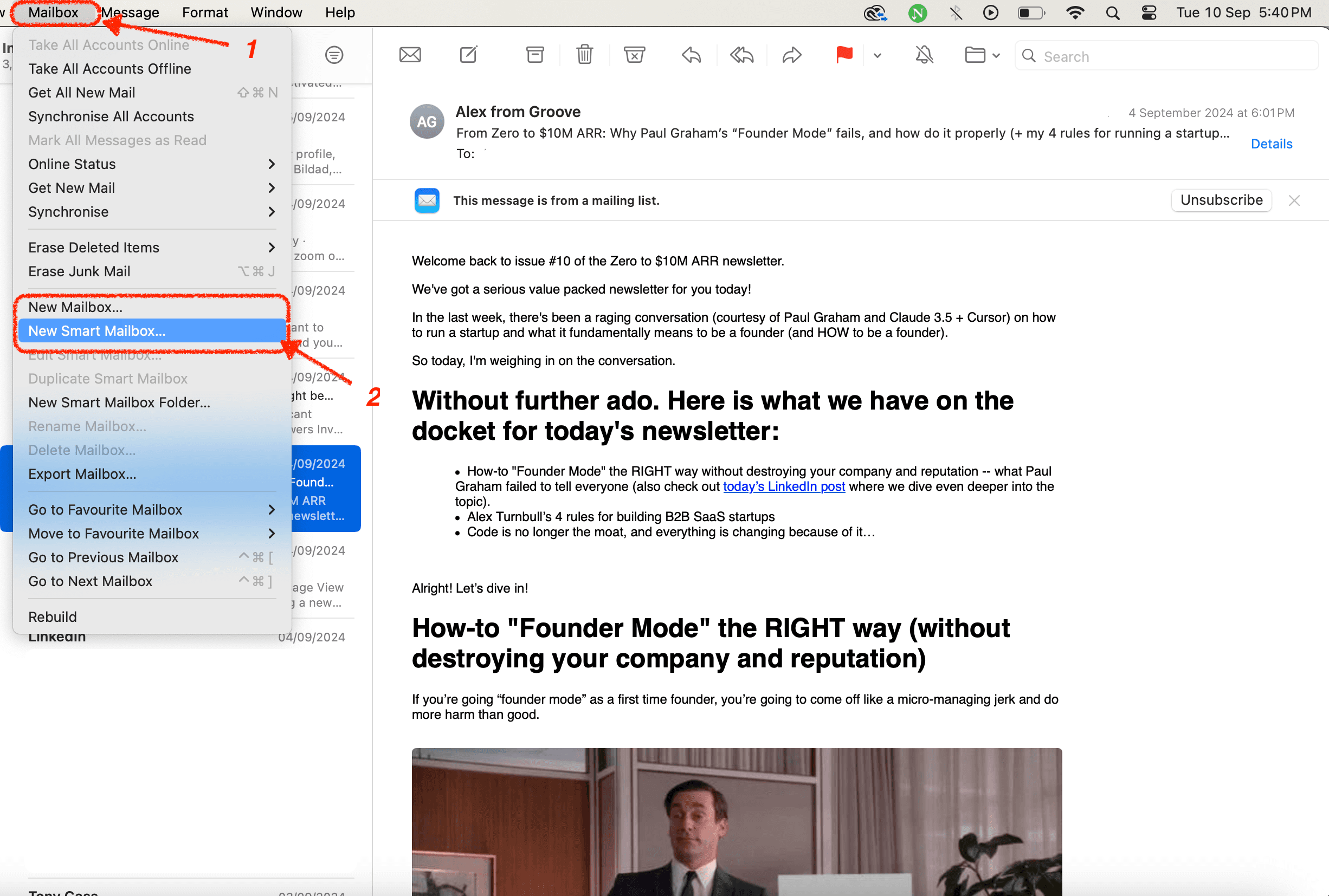Screen dimensions: 1329x896
Task: Open today's LinkedIn post link
Action: (x=784, y=486)
